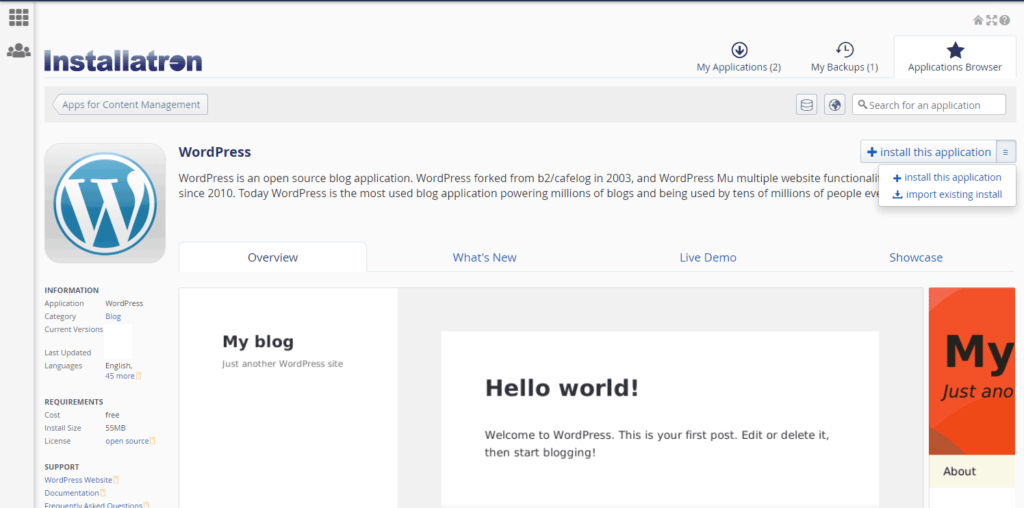Click the home icon at top right

coord(978,20)
